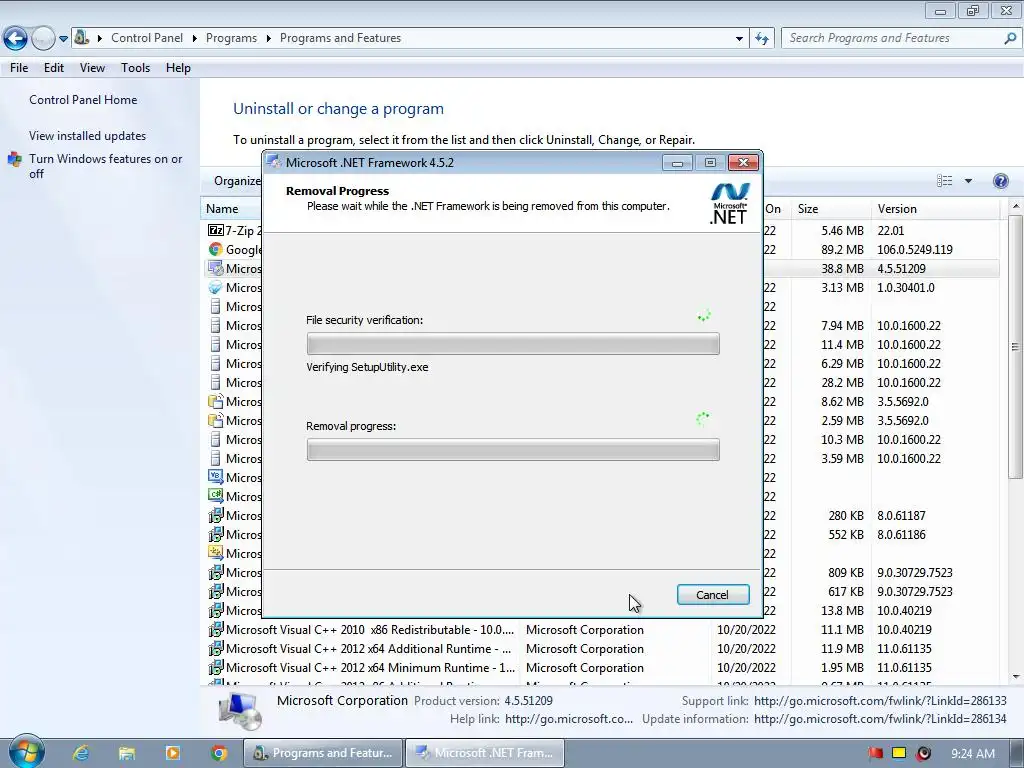Click 10.0.40219 version with 11.1 MB
Image resolution: width=1024 pixels, height=768 pixels.
(x=904, y=630)
